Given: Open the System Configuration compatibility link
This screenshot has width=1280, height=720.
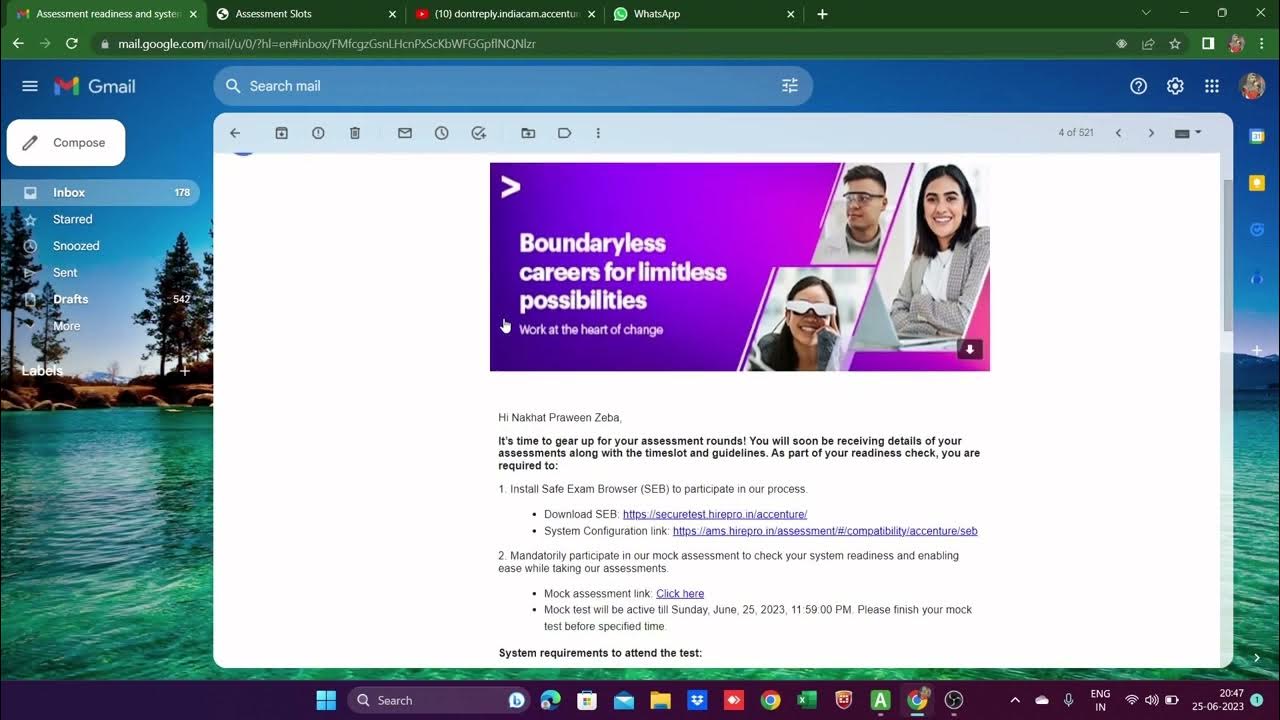Looking at the screenshot, I should click(825, 531).
